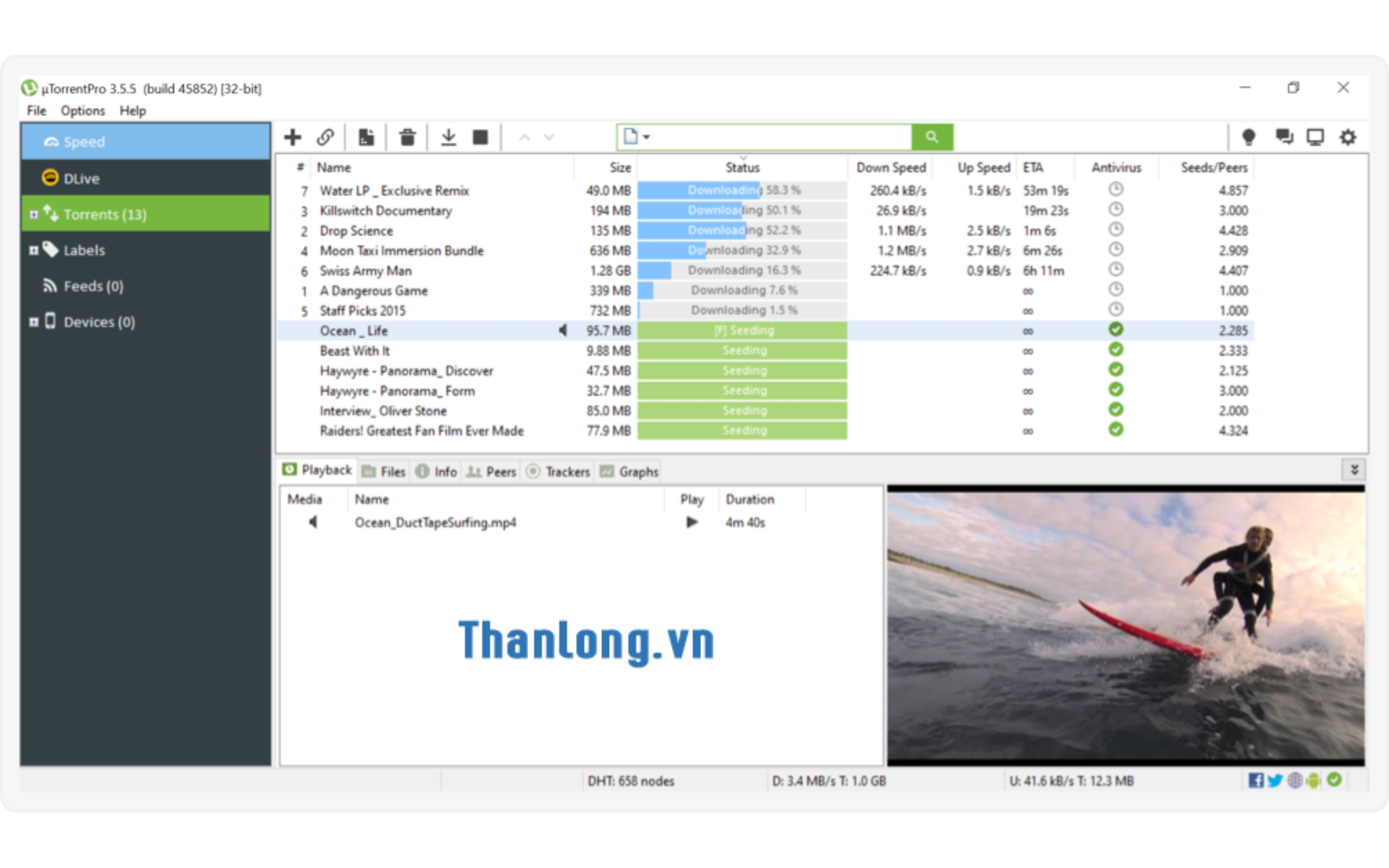1389x868 pixels.
Task: Click Add Torrent from URL link icon
Action: tap(326, 137)
